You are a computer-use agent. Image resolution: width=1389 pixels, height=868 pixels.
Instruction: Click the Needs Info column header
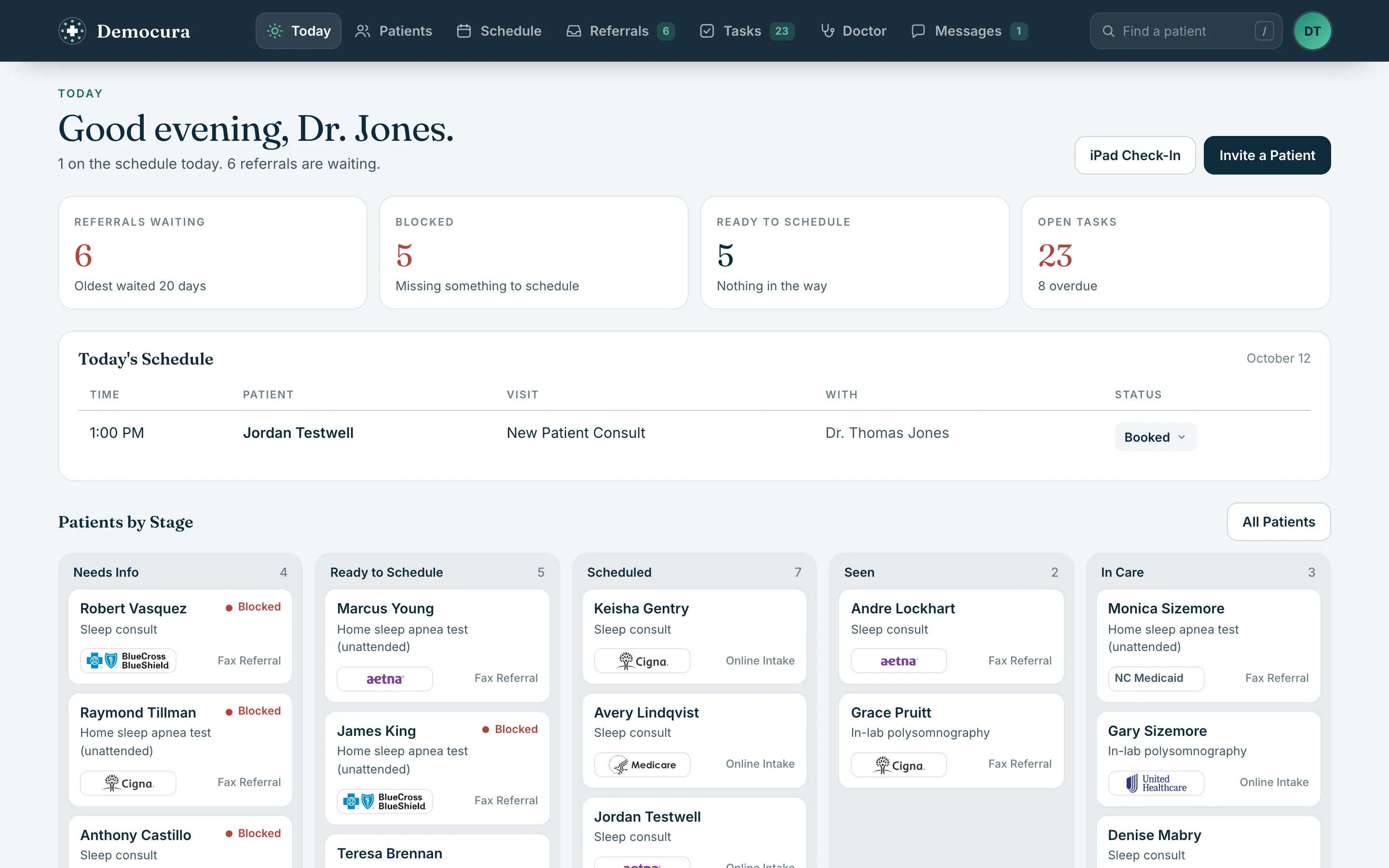pyautogui.click(x=180, y=572)
